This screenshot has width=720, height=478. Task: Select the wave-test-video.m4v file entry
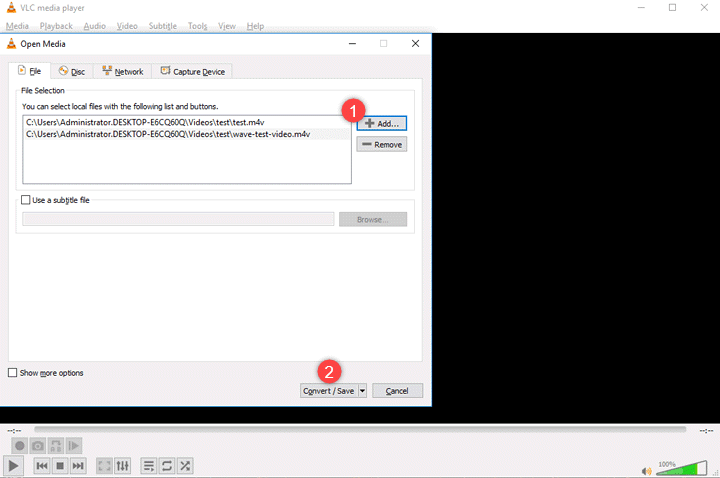coord(187,134)
